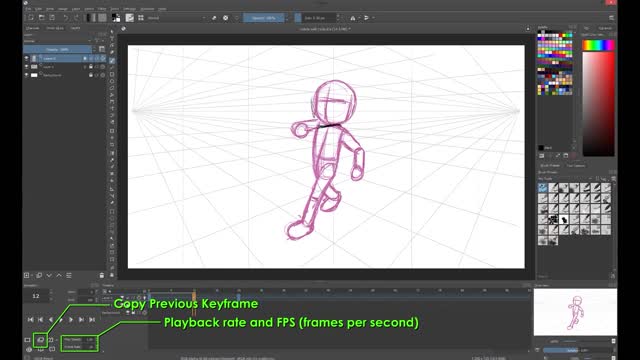Go to the previous keyframe

[x=40, y=320]
